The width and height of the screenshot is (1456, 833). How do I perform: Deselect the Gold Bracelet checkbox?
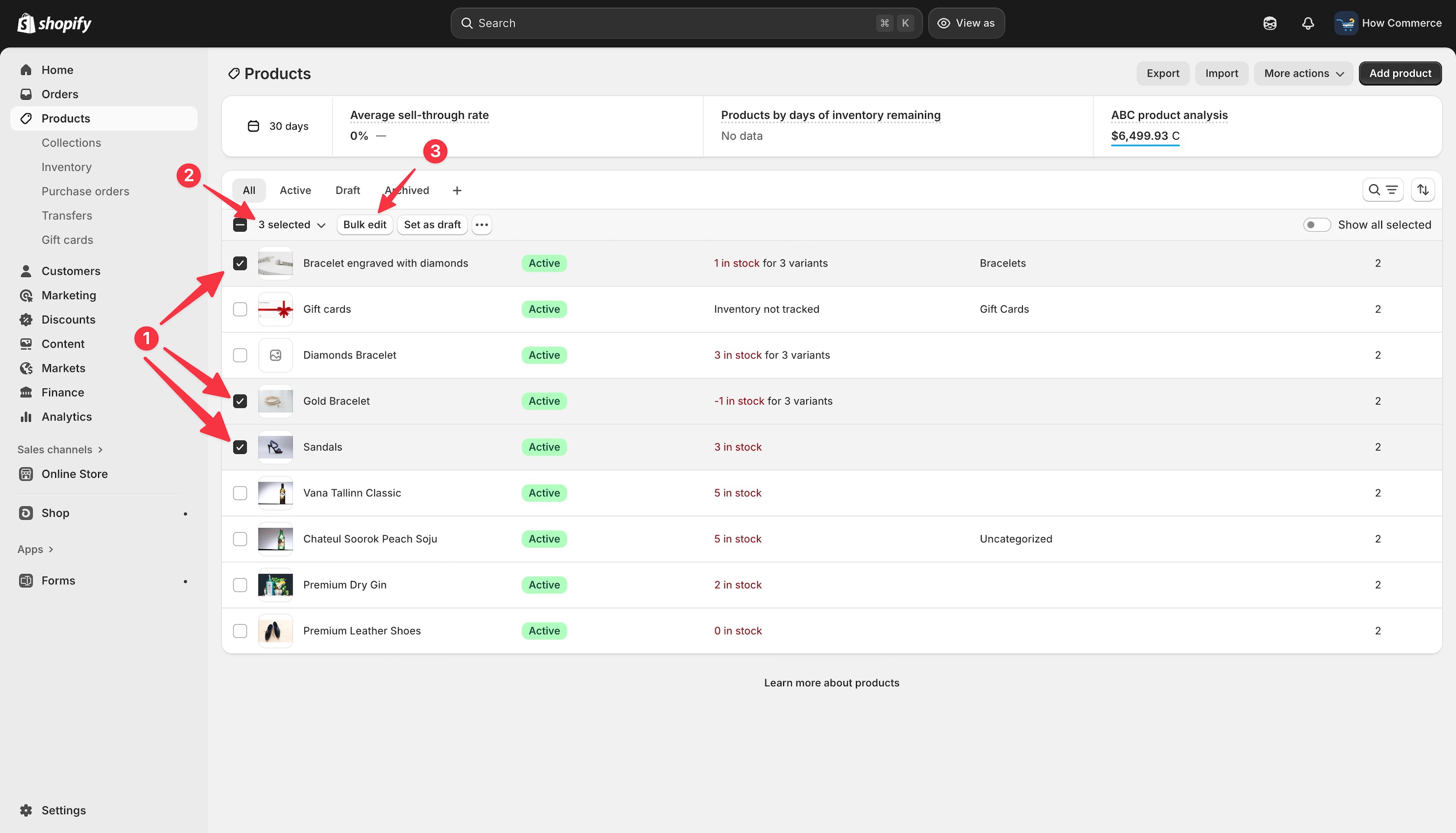point(240,402)
